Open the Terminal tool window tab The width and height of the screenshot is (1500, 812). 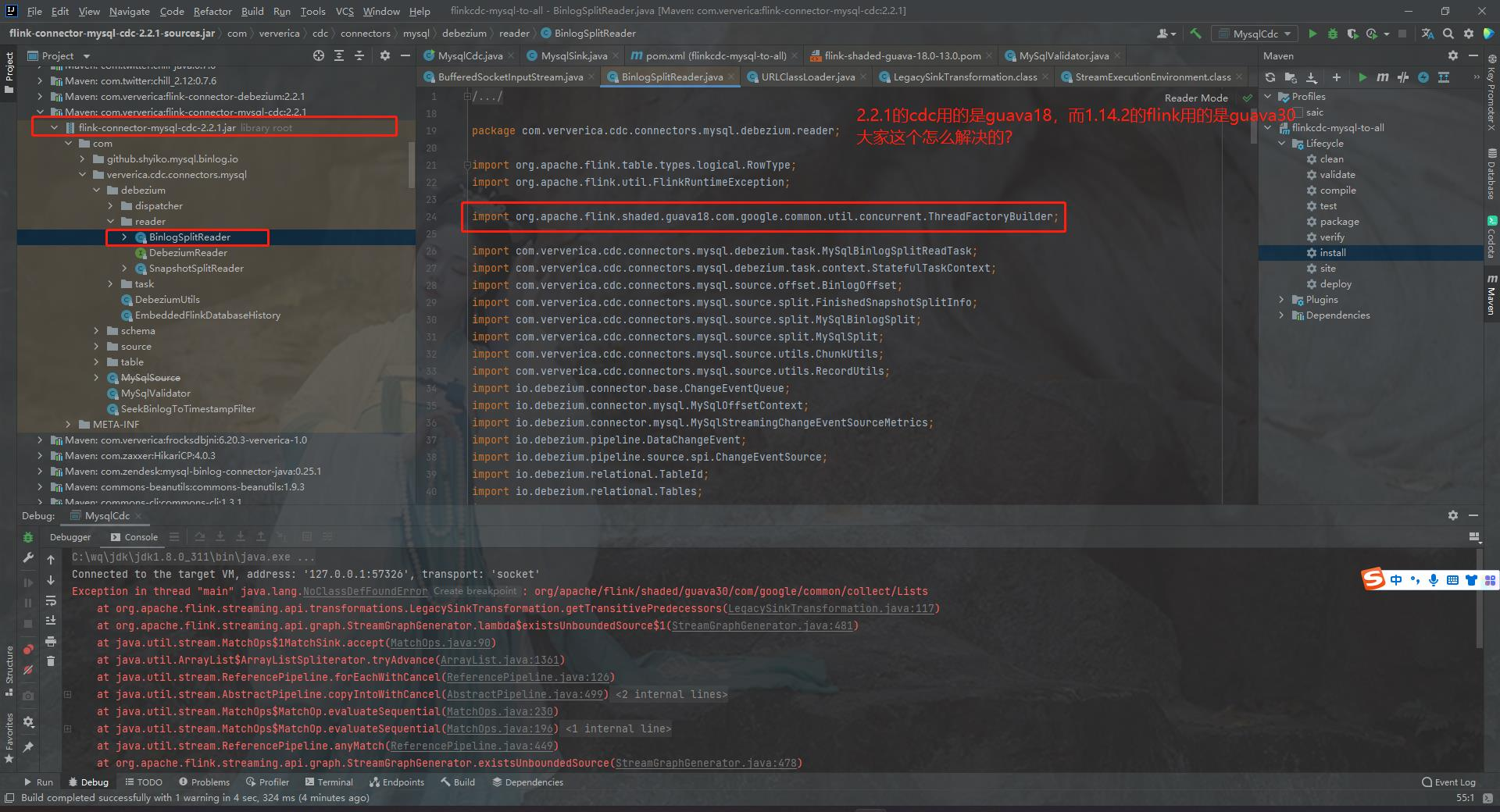(328, 782)
